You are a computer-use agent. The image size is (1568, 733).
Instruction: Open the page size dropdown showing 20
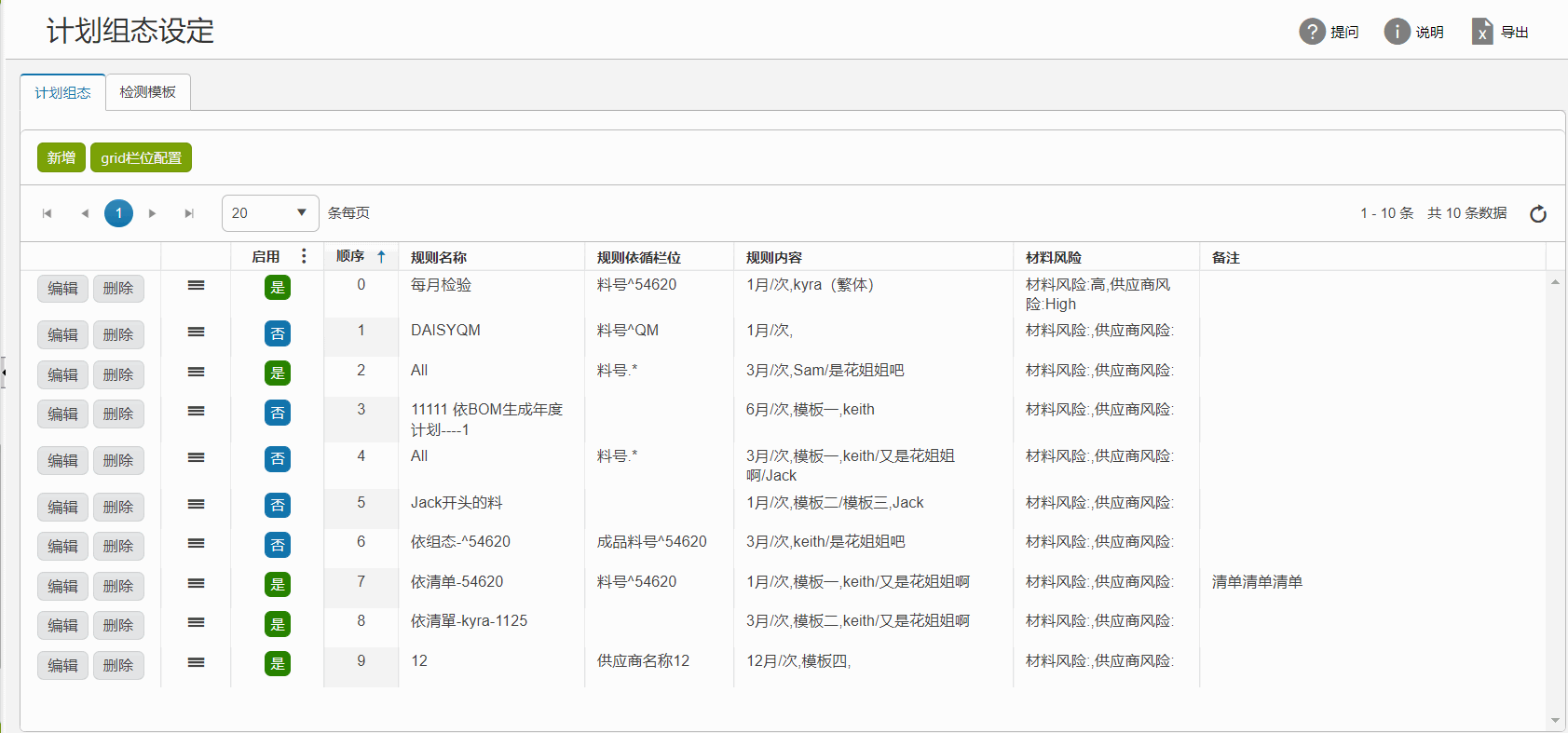point(270,213)
